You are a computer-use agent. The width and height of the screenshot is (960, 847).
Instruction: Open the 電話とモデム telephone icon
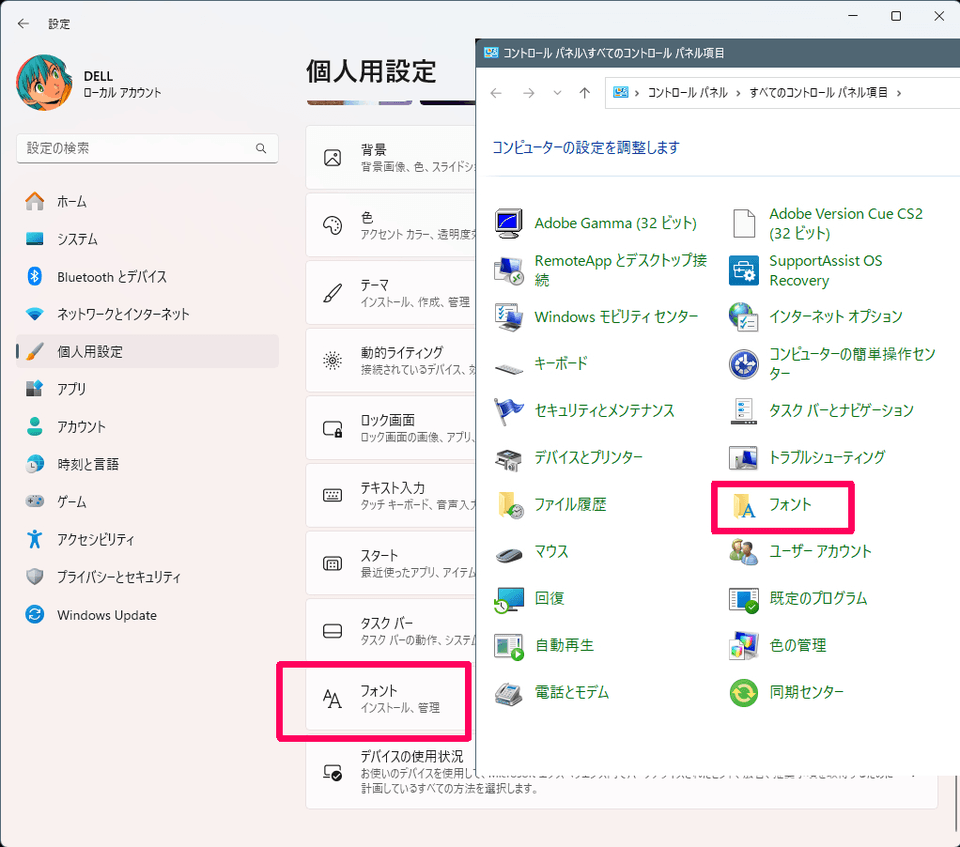point(508,693)
